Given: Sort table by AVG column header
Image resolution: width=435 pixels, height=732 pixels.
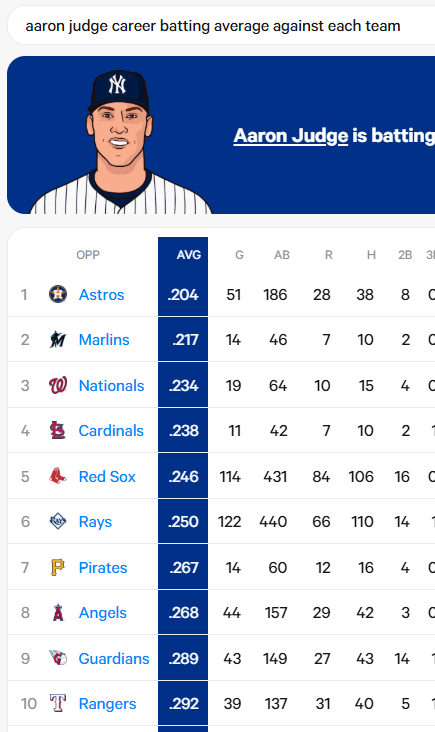Looking at the screenshot, I should click(x=189, y=255).
